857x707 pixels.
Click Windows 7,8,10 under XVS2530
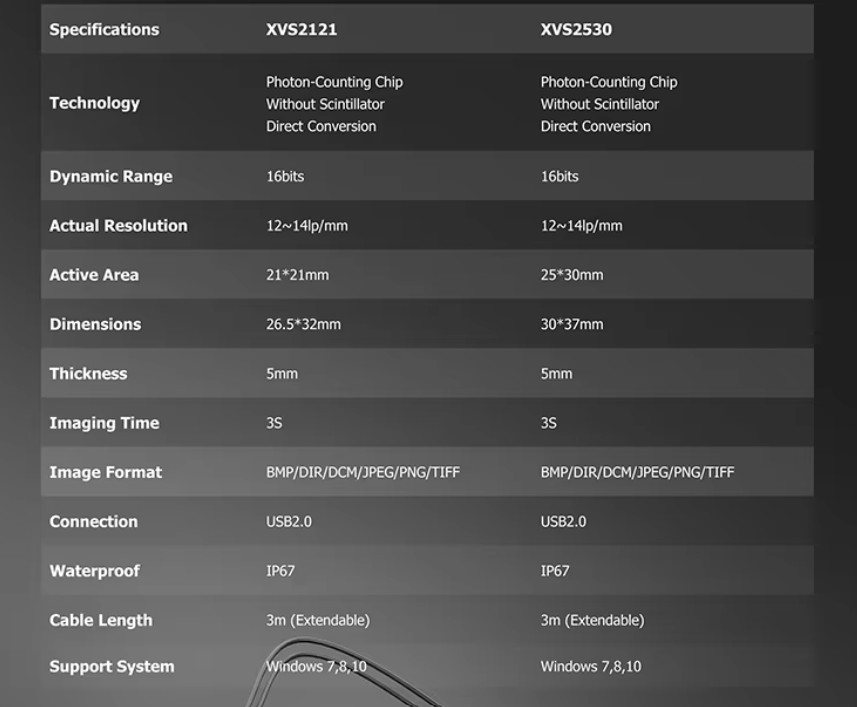(591, 667)
